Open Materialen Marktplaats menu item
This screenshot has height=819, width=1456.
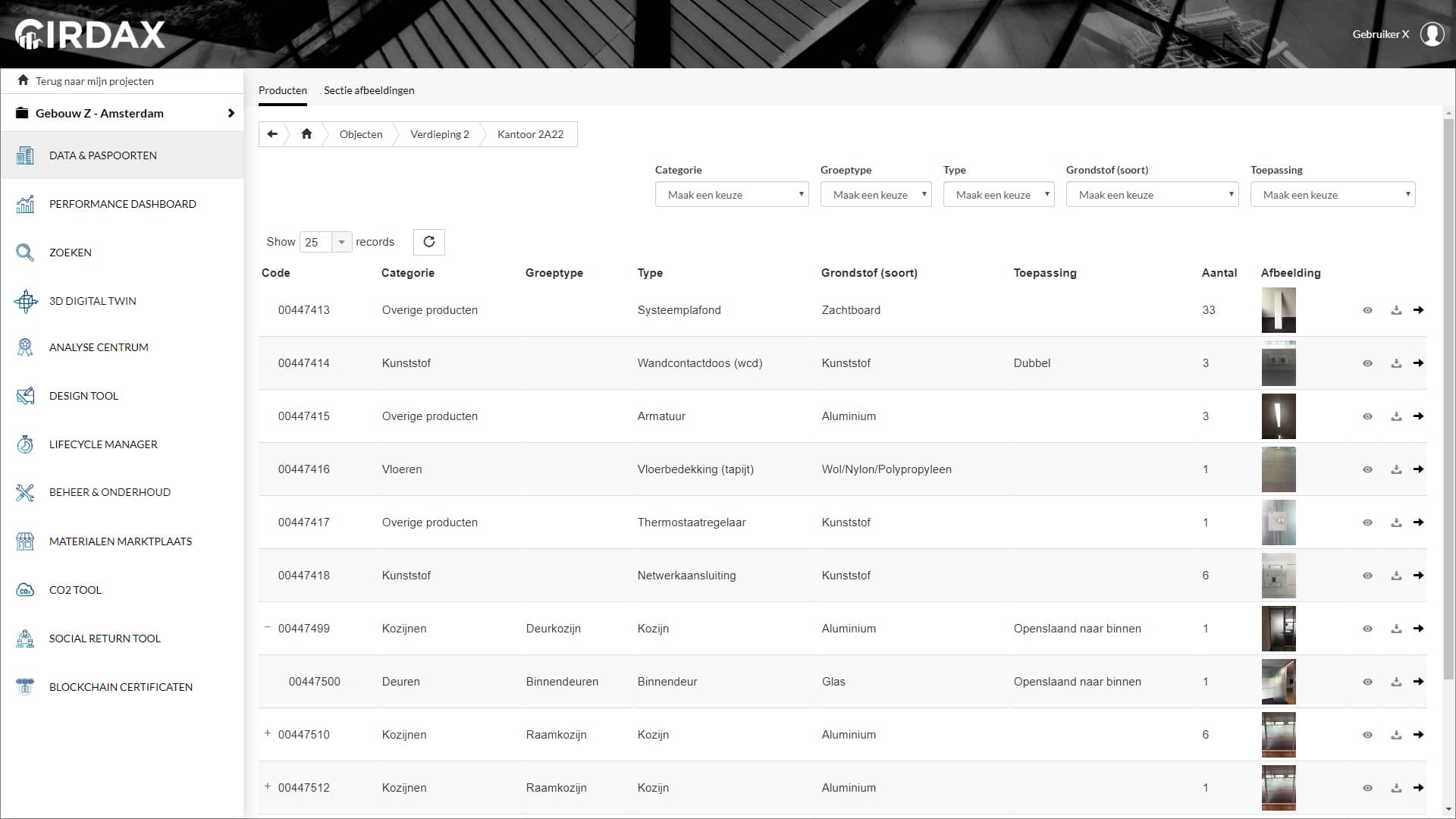(122, 541)
